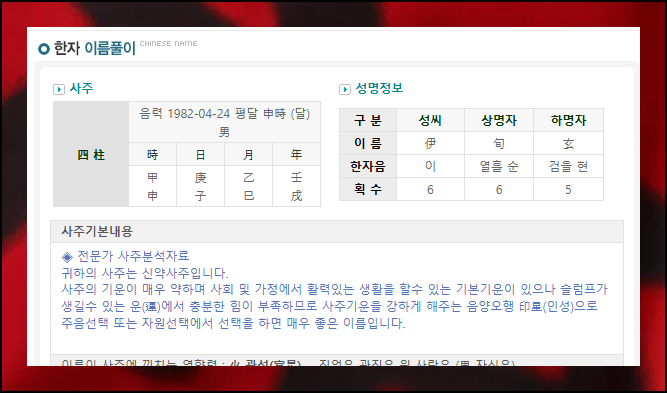
Task: Click the stroke count 6 under 상명자
Action: [x=499, y=189]
